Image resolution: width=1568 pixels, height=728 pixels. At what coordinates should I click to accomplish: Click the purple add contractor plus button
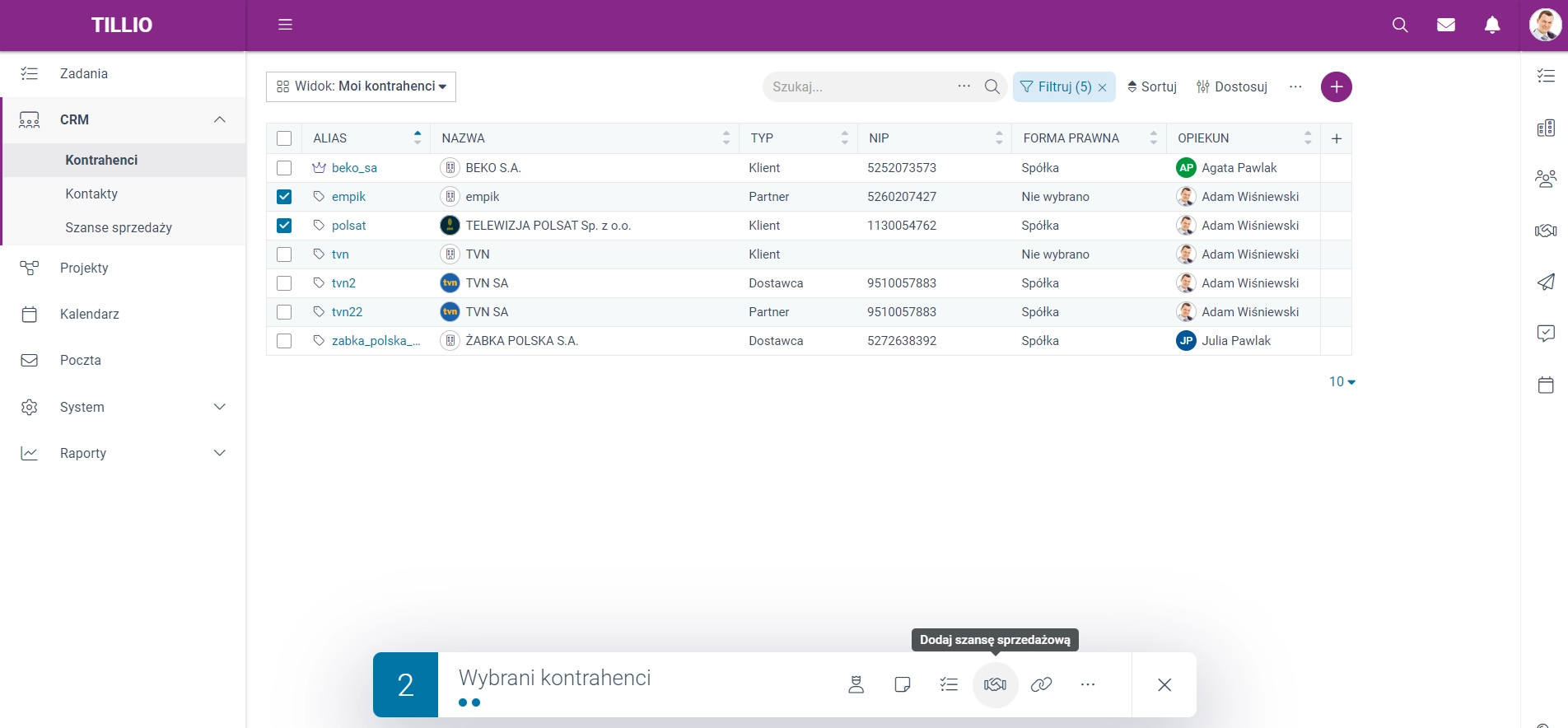pos(1337,86)
